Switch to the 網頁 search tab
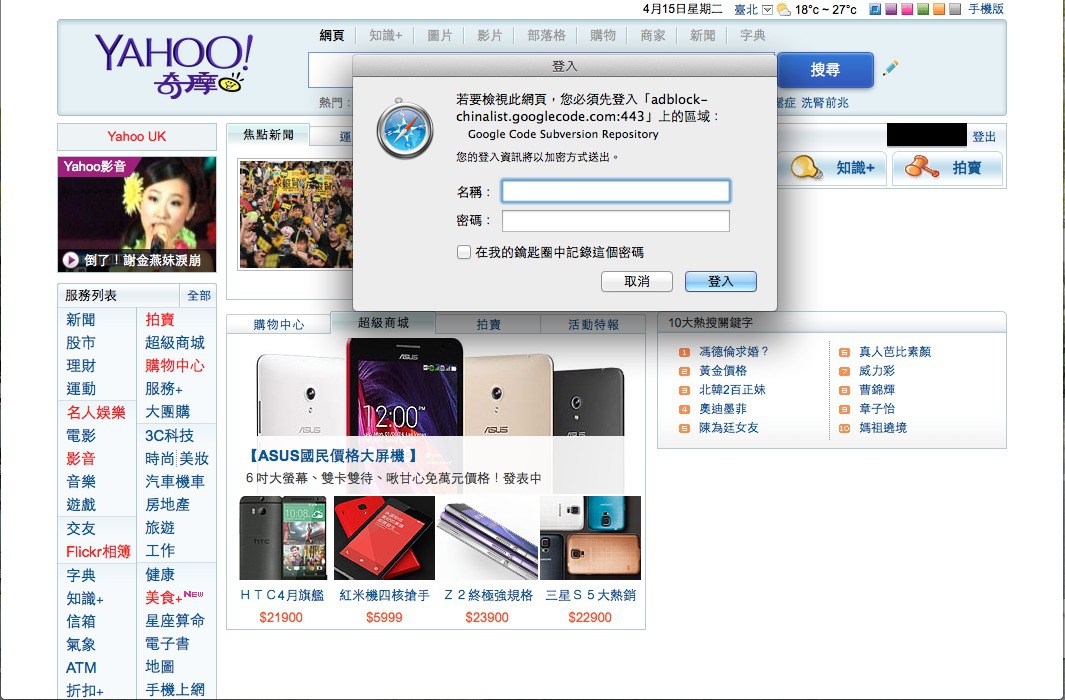This screenshot has height=700, width=1065. click(331, 35)
